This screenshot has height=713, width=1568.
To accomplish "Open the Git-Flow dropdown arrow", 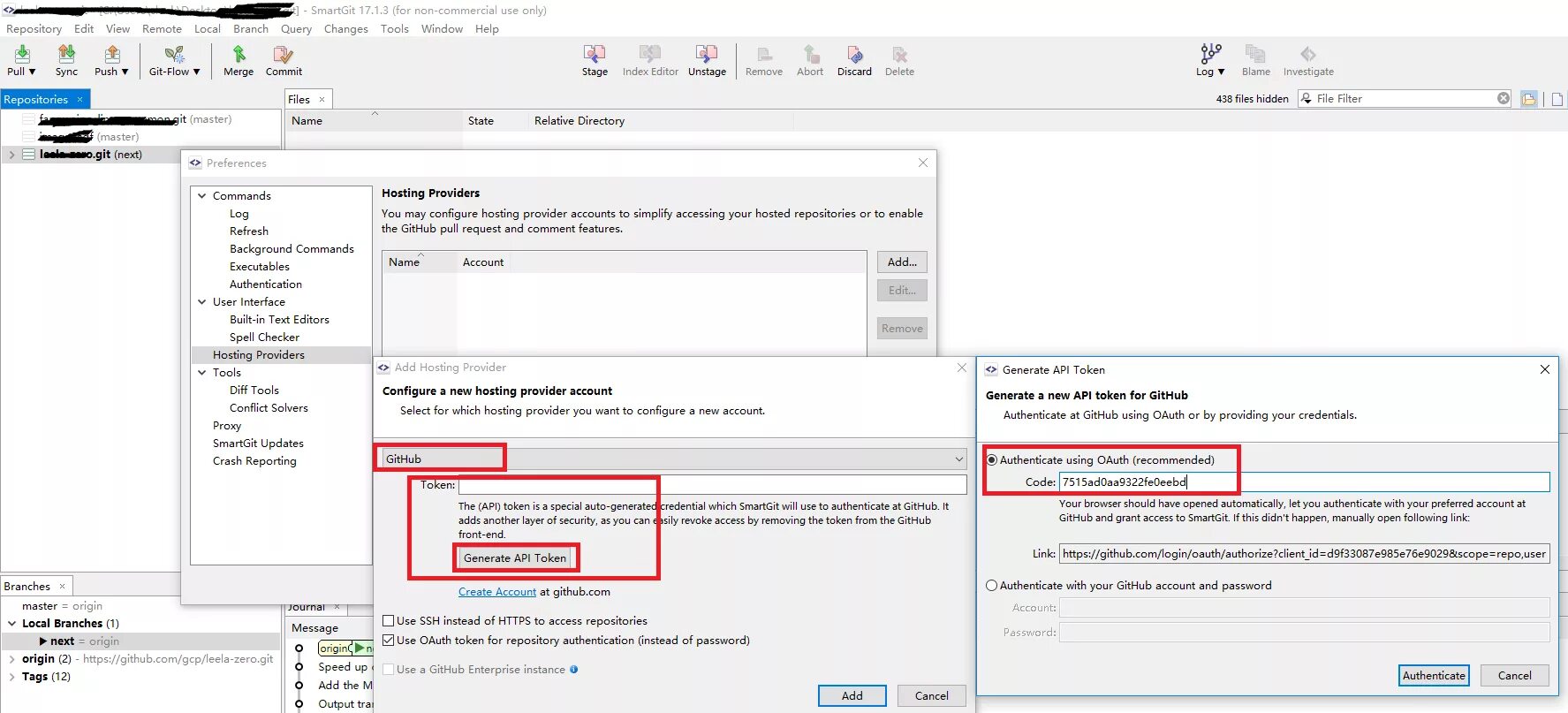I will click(x=196, y=72).
